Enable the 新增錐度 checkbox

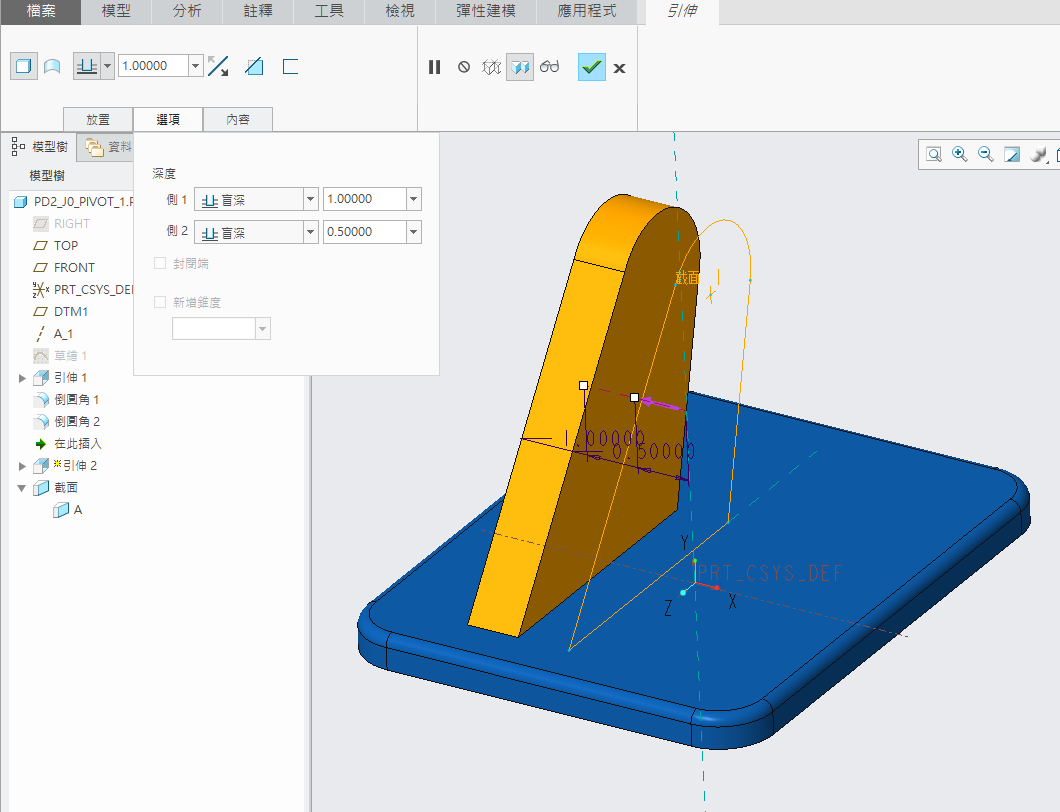160,302
